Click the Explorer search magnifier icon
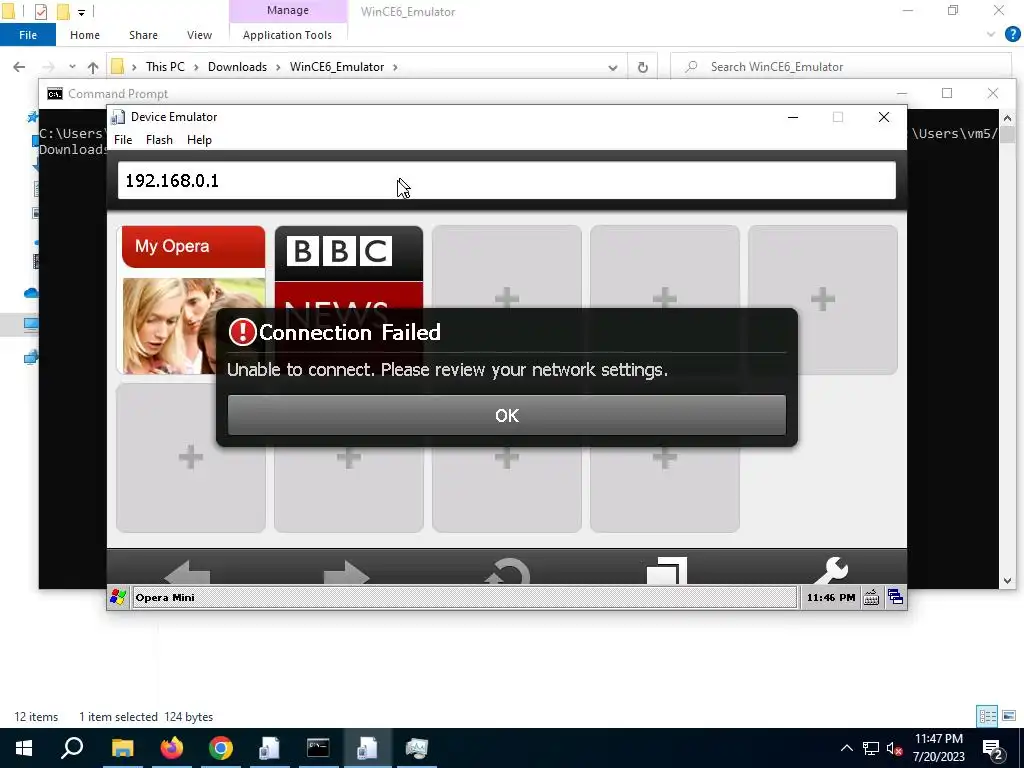Image resolution: width=1024 pixels, height=768 pixels. (x=692, y=67)
